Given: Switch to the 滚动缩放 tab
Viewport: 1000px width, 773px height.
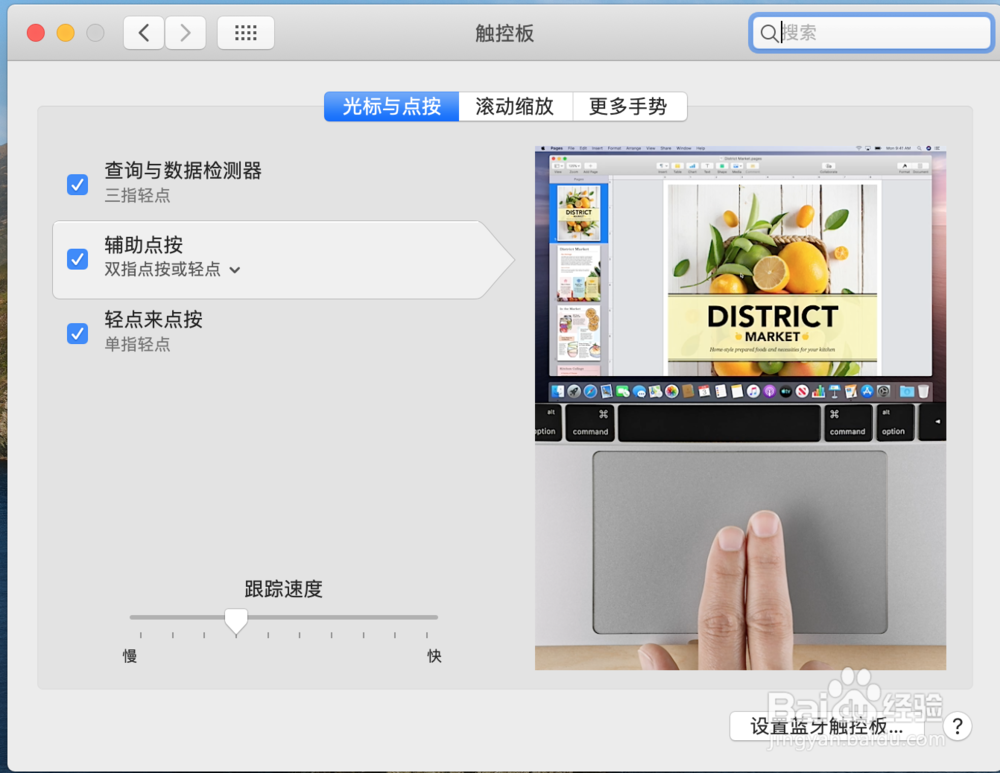Looking at the screenshot, I should 515,106.
